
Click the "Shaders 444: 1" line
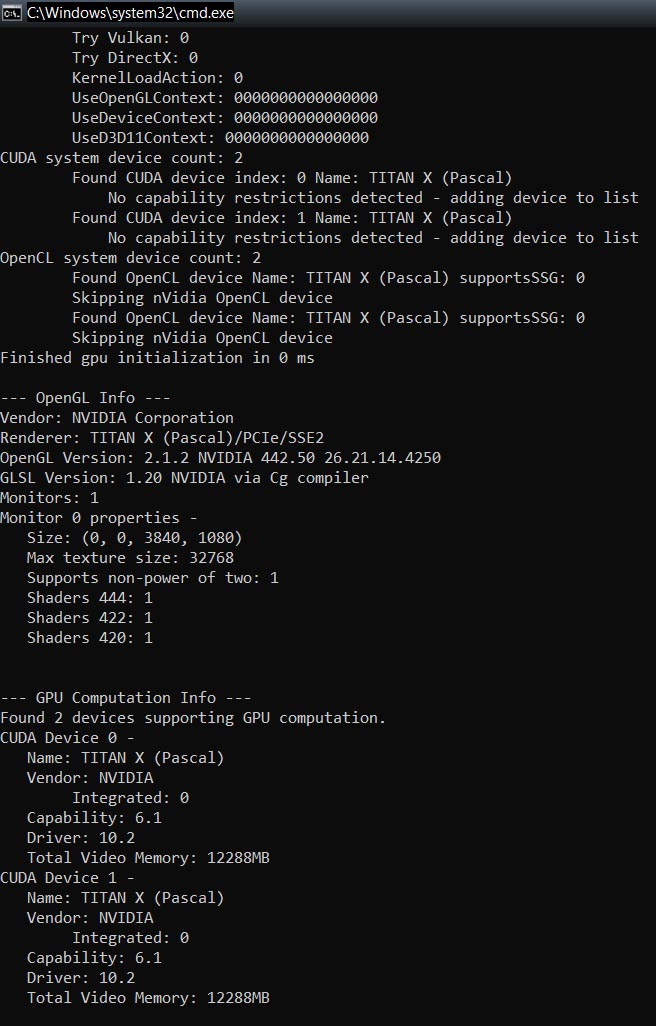[90, 597]
